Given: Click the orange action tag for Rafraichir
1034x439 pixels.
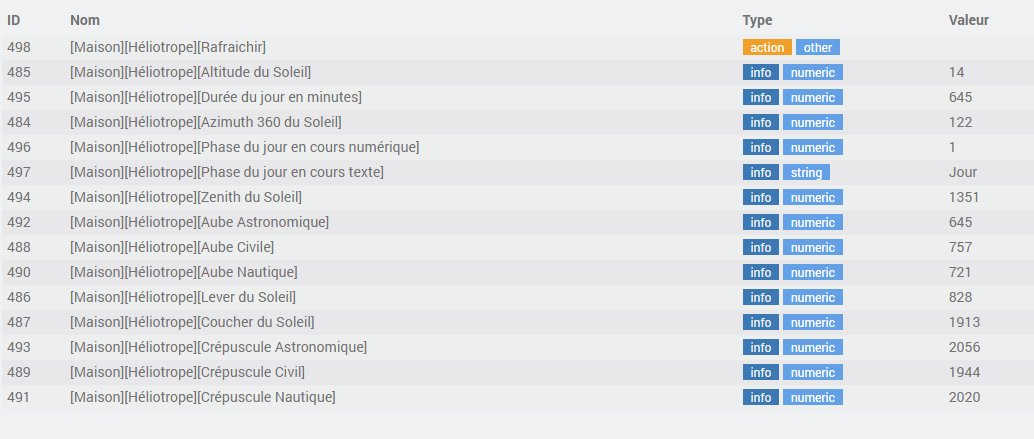Looking at the screenshot, I should click(x=767, y=47).
